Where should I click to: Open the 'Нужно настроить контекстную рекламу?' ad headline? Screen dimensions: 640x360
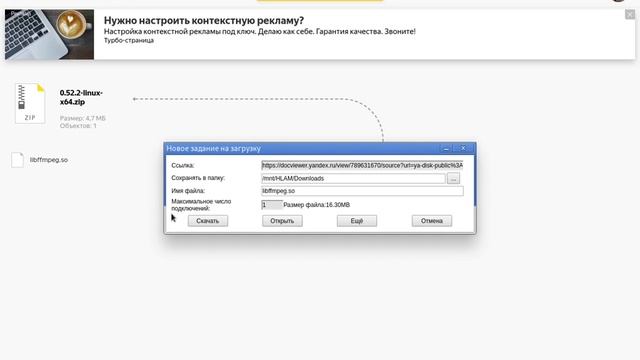pos(204,20)
